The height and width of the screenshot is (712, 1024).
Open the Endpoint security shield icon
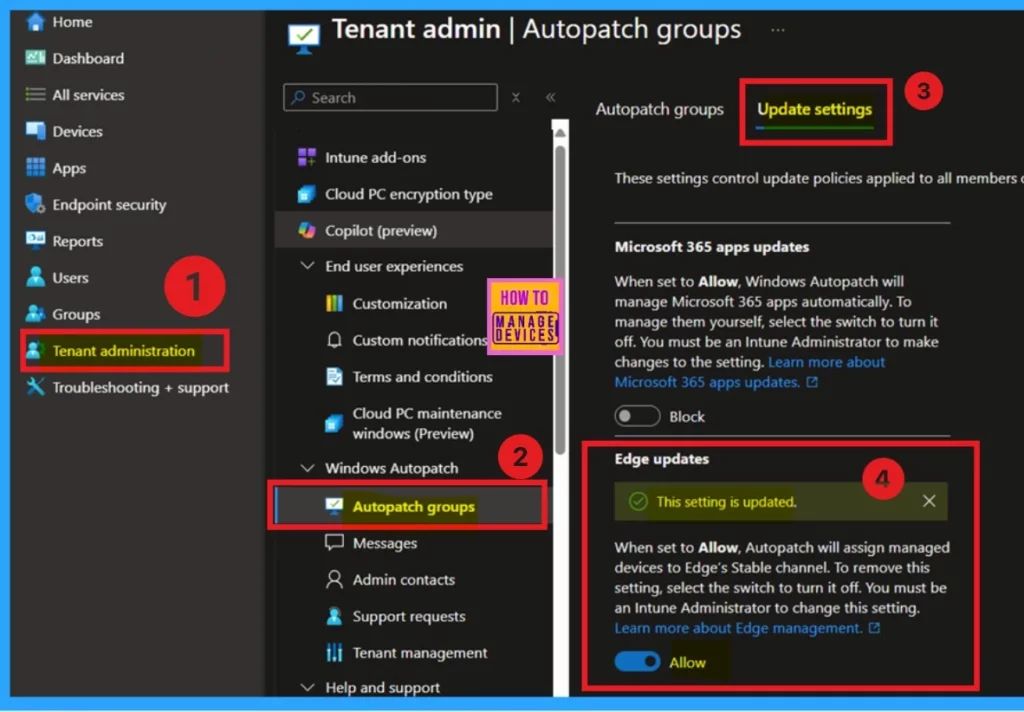(x=35, y=204)
